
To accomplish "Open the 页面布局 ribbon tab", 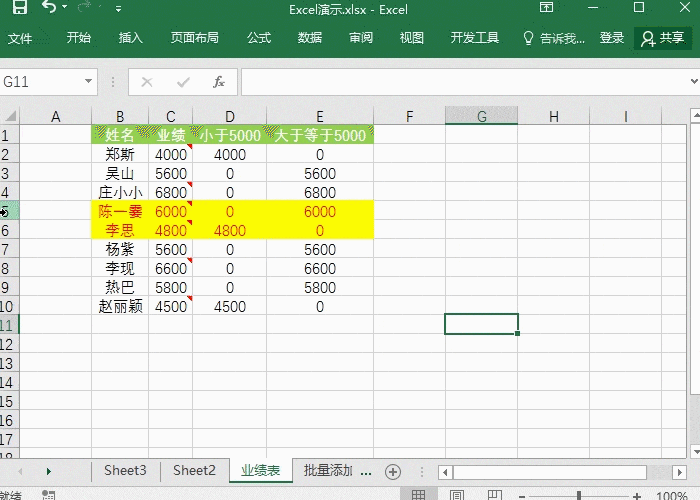I will [x=195, y=38].
